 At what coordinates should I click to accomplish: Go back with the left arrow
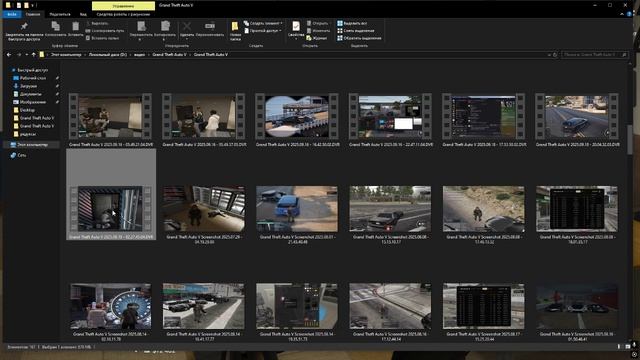pos(9,54)
